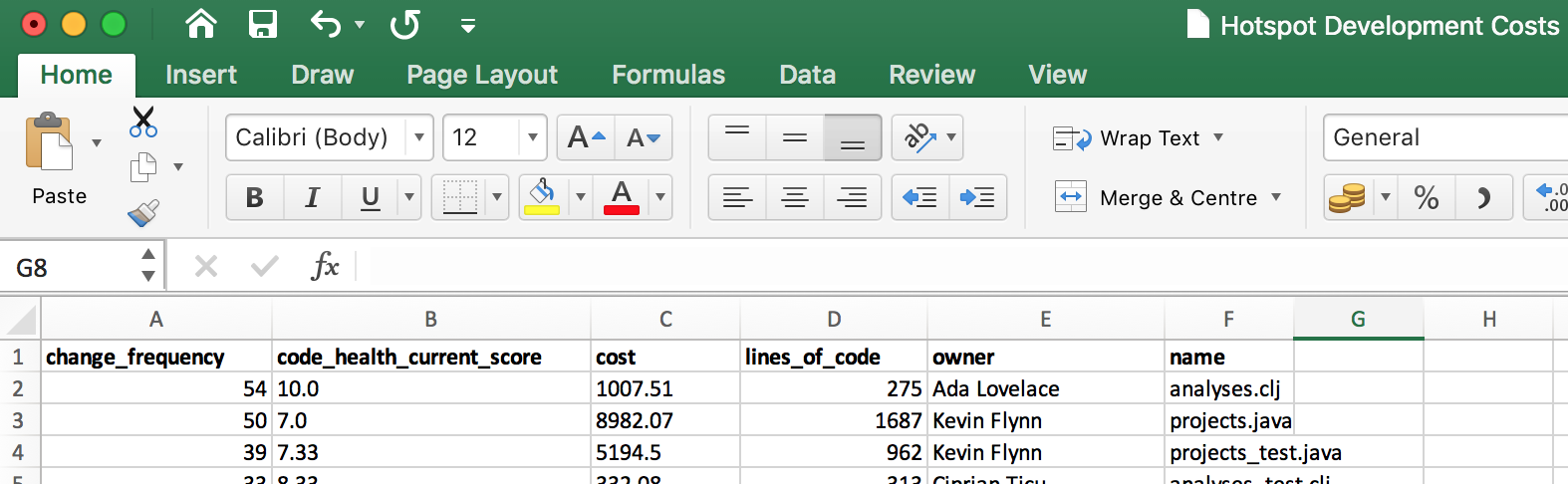1568x484 pixels.
Task: Select cell containing Ada Lovelace
Action: 1044,388
